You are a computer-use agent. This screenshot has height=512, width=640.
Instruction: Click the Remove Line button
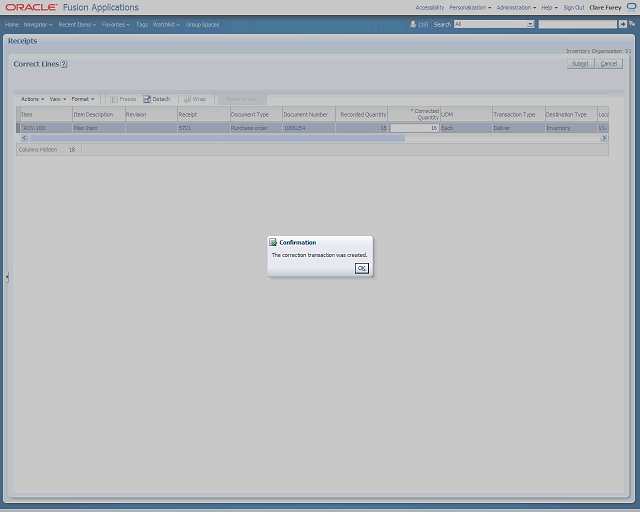(242, 99)
